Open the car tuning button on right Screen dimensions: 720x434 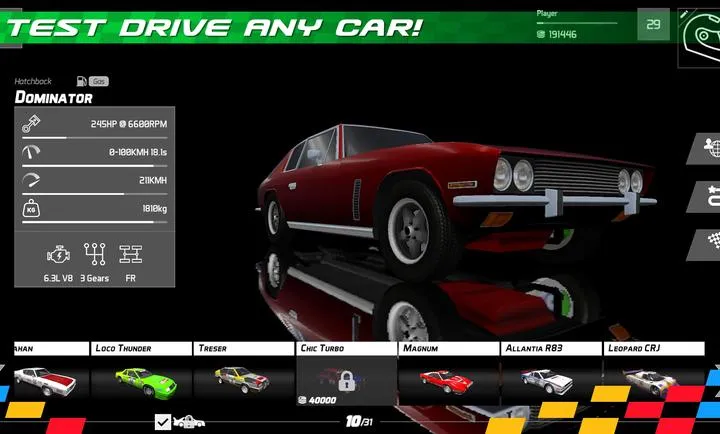[706, 196]
